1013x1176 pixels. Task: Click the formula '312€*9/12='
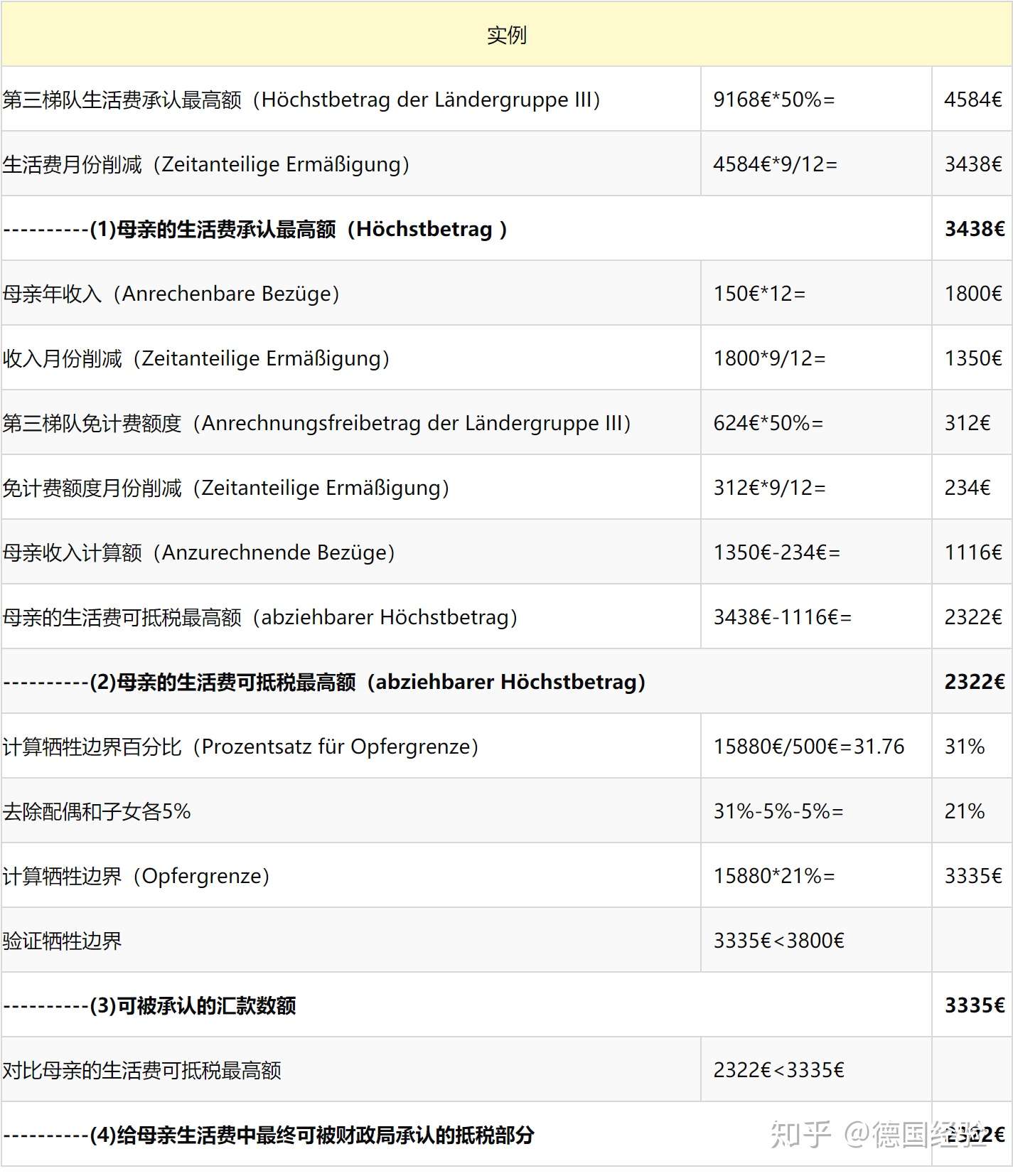click(770, 488)
